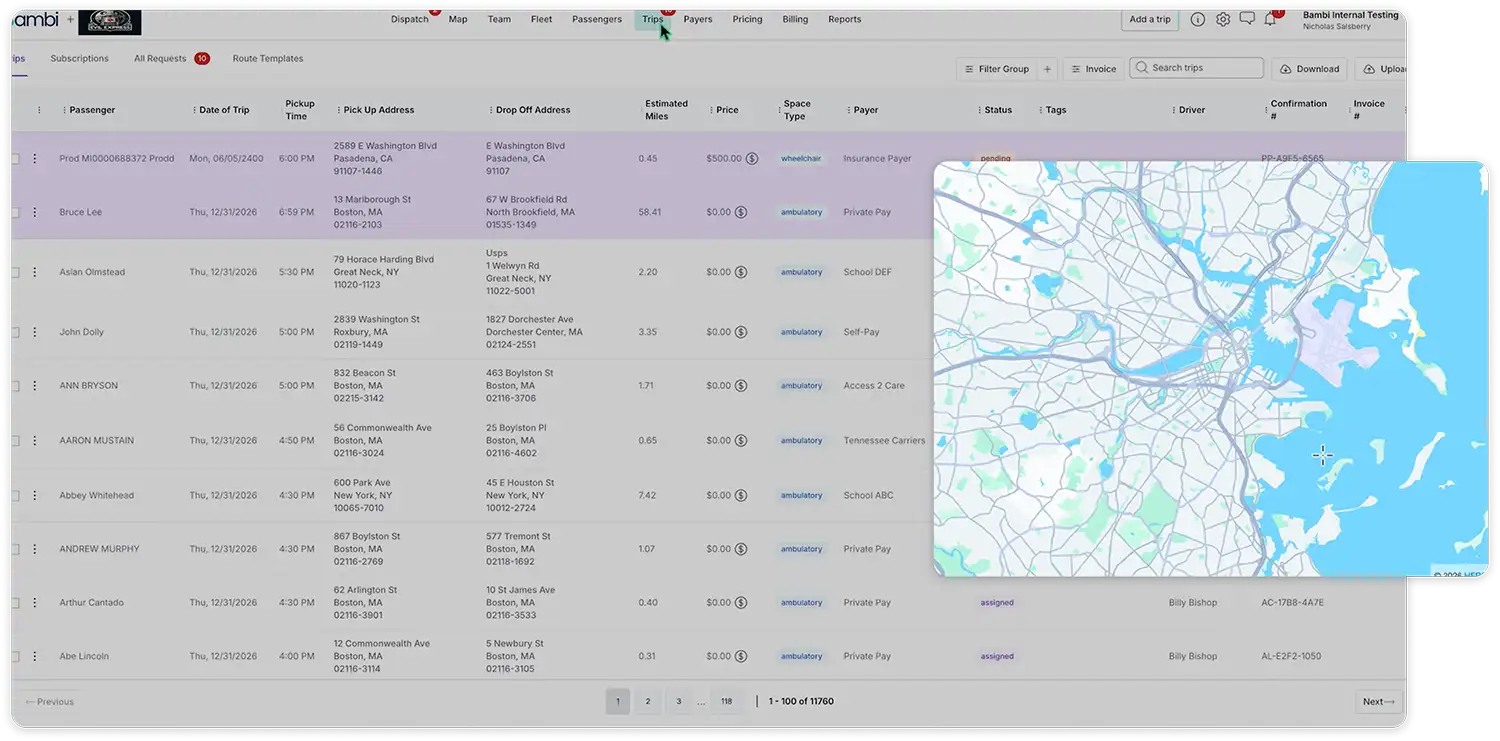Click price dollar icon in ANDREW MURPHY row
The width and height of the screenshot is (1500, 741).
[741, 549]
